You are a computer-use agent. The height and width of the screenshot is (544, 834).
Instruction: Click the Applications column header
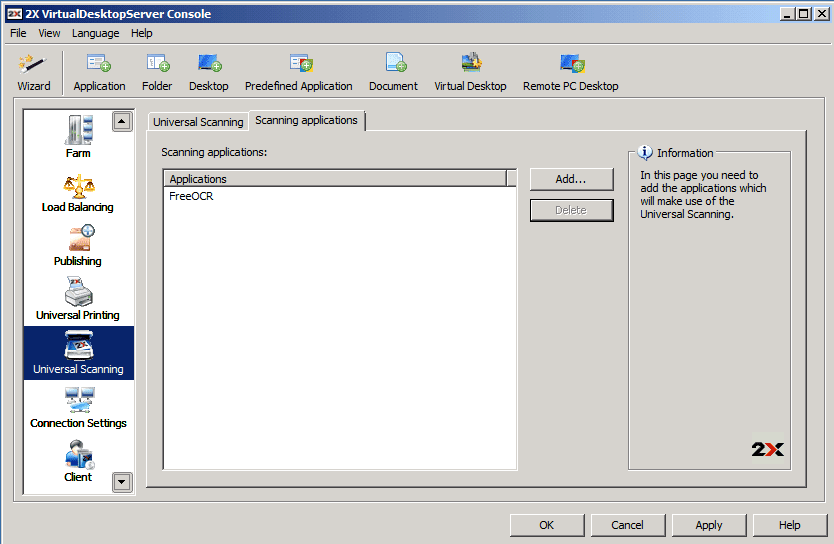[x=336, y=179]
